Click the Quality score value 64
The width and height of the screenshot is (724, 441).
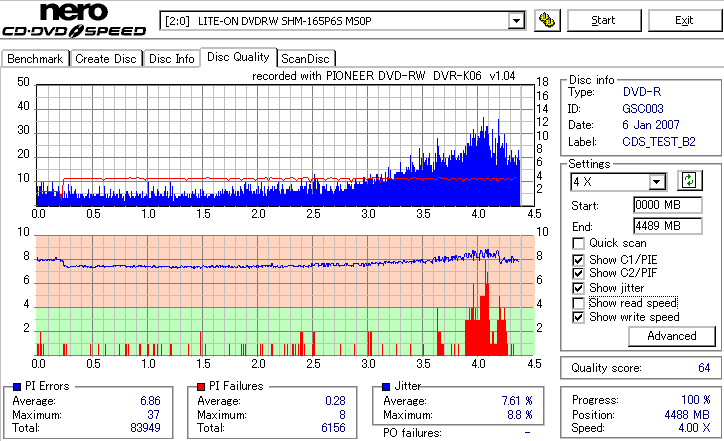(x=704, y=368)
